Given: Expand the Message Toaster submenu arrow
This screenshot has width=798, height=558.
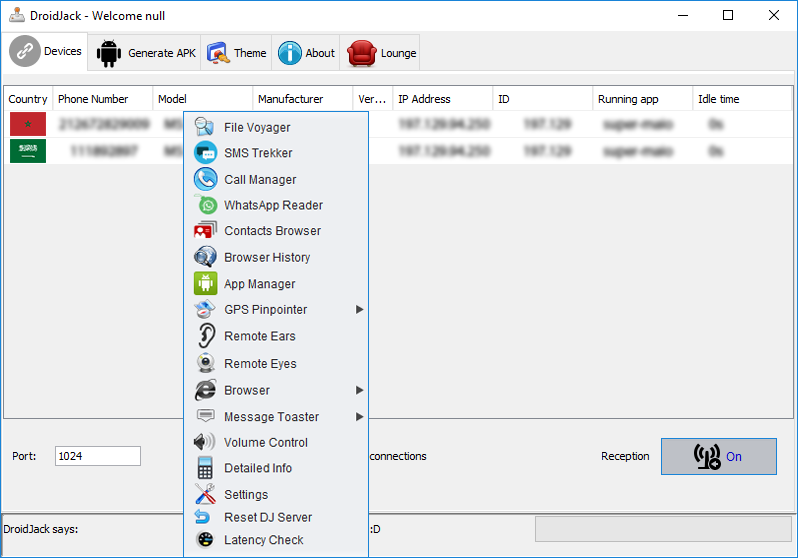Looking at the screenshot, I should (359, 417).
